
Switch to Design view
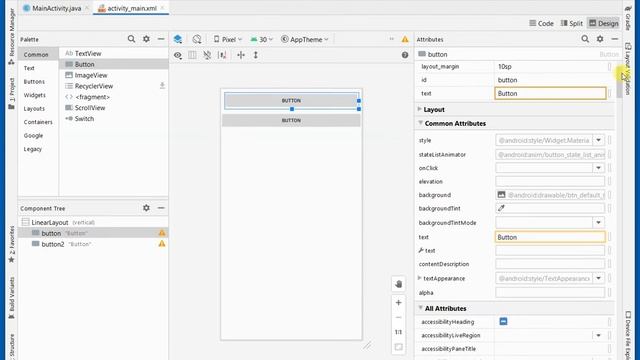click(x=604, y=23)
